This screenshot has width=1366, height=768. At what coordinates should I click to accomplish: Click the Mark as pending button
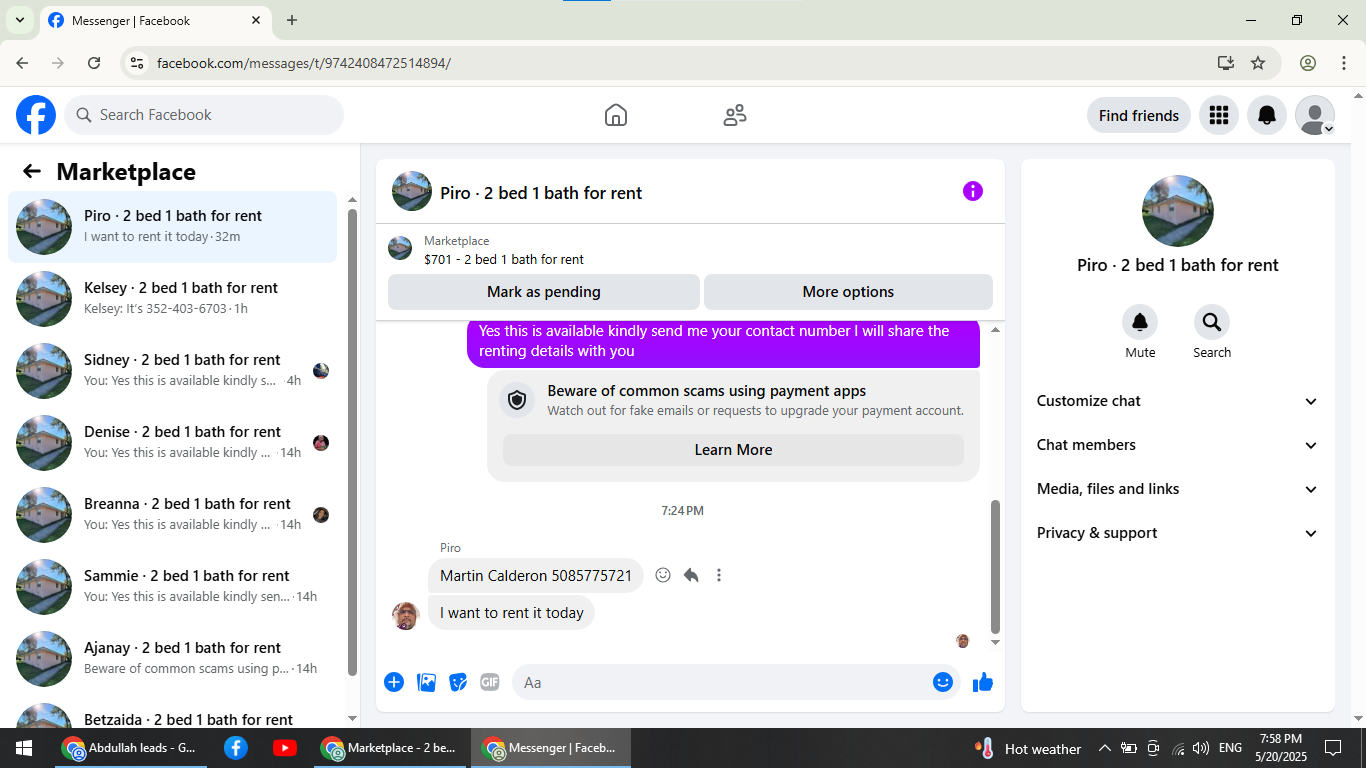(544, 292)
